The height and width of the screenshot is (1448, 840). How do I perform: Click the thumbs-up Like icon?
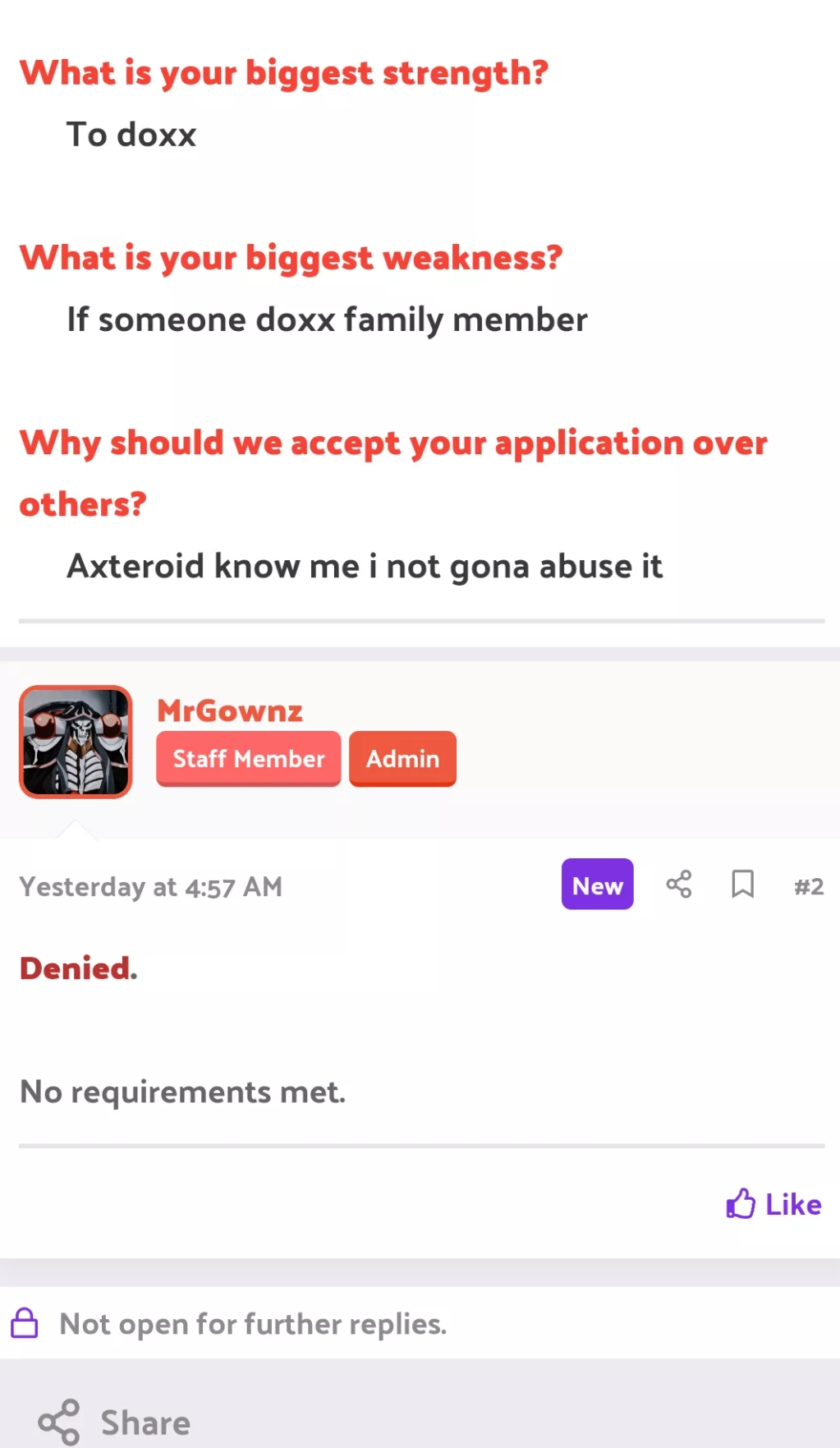pyautogui.click(x=741, y=1204)
